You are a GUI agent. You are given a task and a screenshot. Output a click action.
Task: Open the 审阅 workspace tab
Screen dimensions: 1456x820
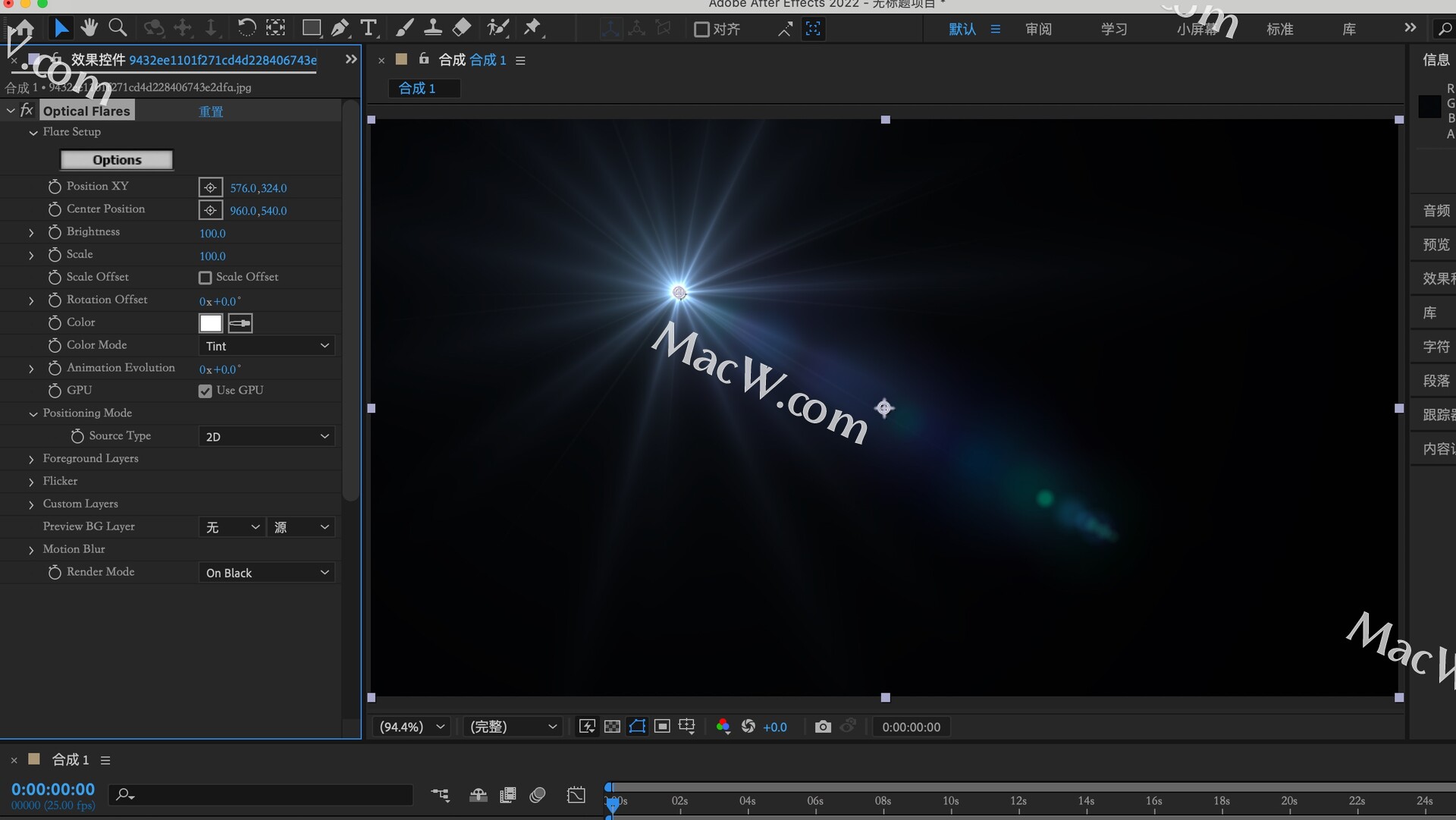tap(1038, 30)
